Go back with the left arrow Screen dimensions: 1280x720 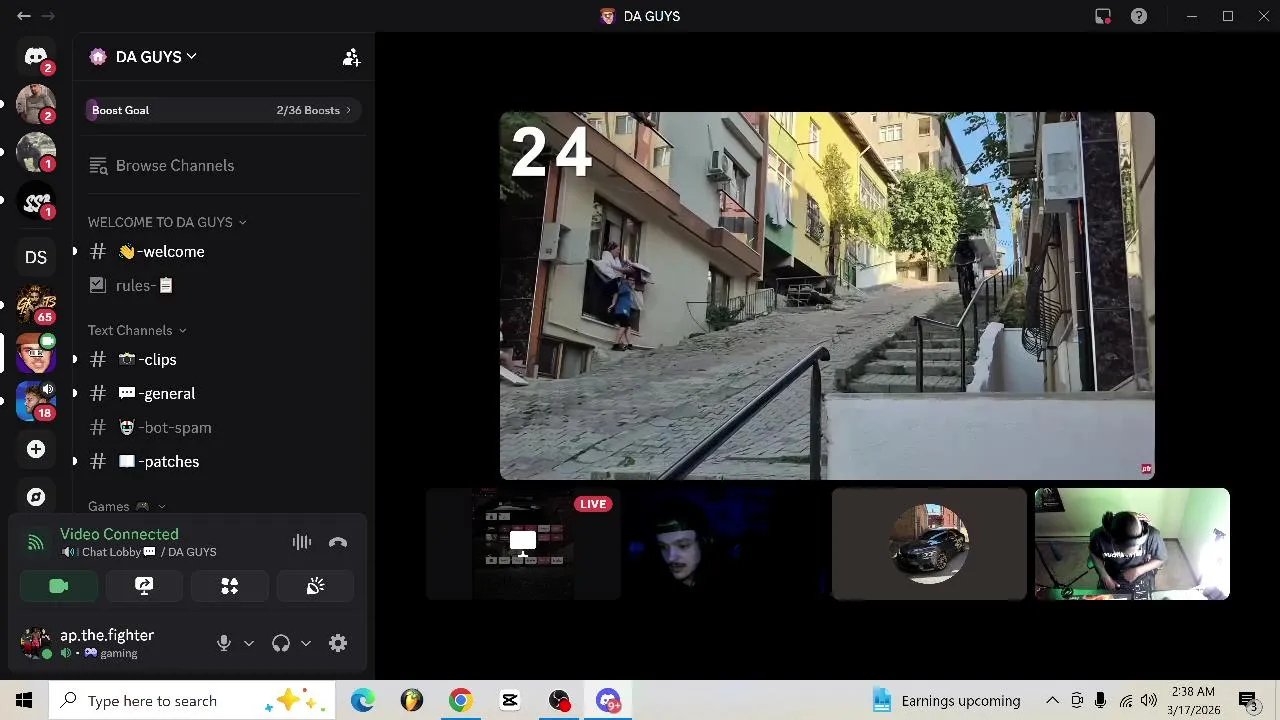pyautogui.click(x=24, y=16)
